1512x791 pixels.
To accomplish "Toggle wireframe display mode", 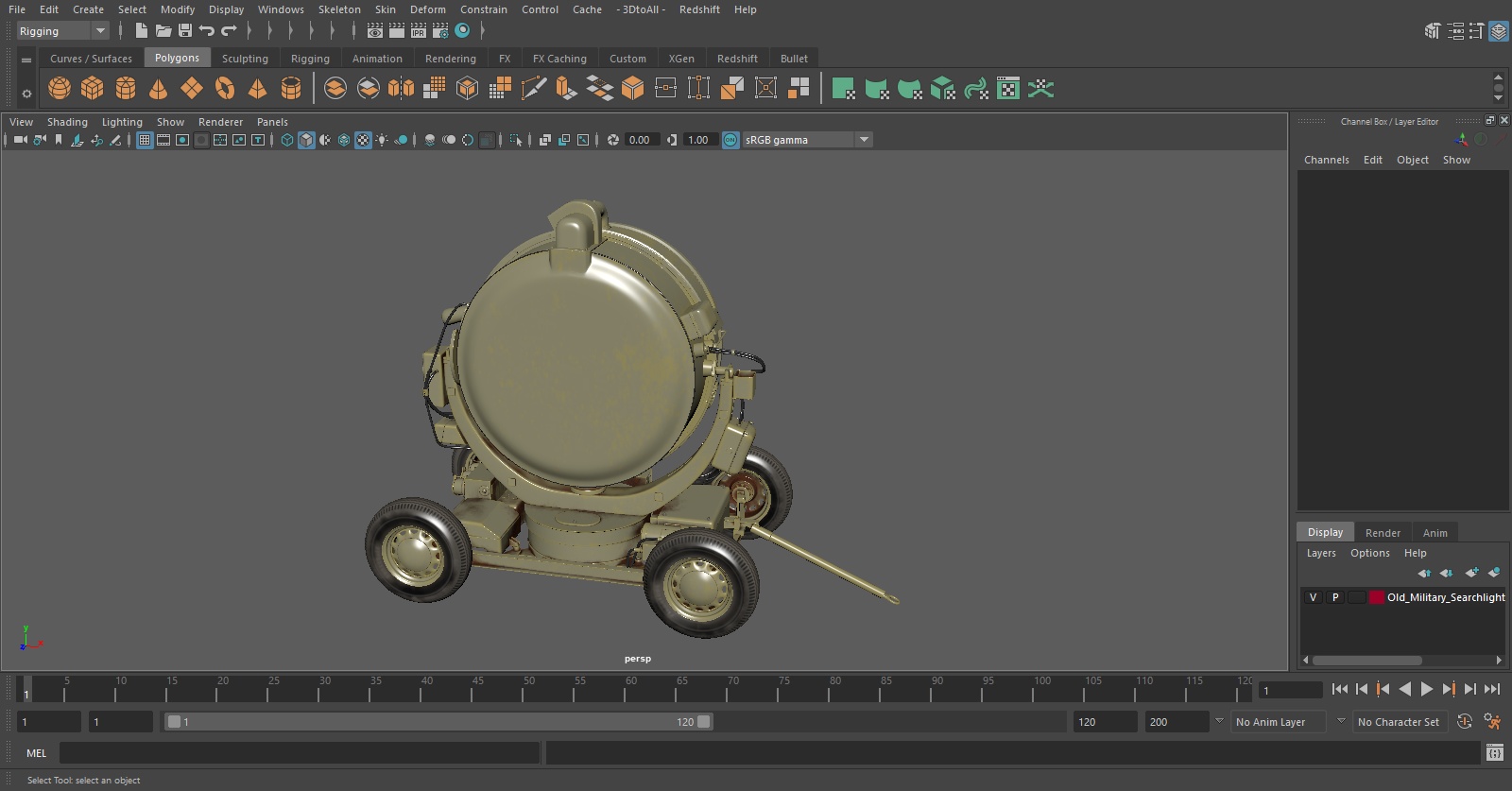I will [287, 140].
